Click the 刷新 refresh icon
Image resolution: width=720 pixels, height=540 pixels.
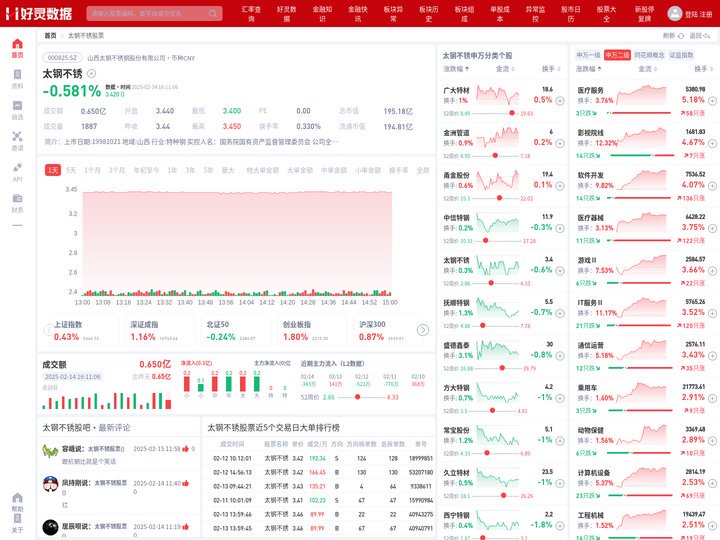(681, 35)
